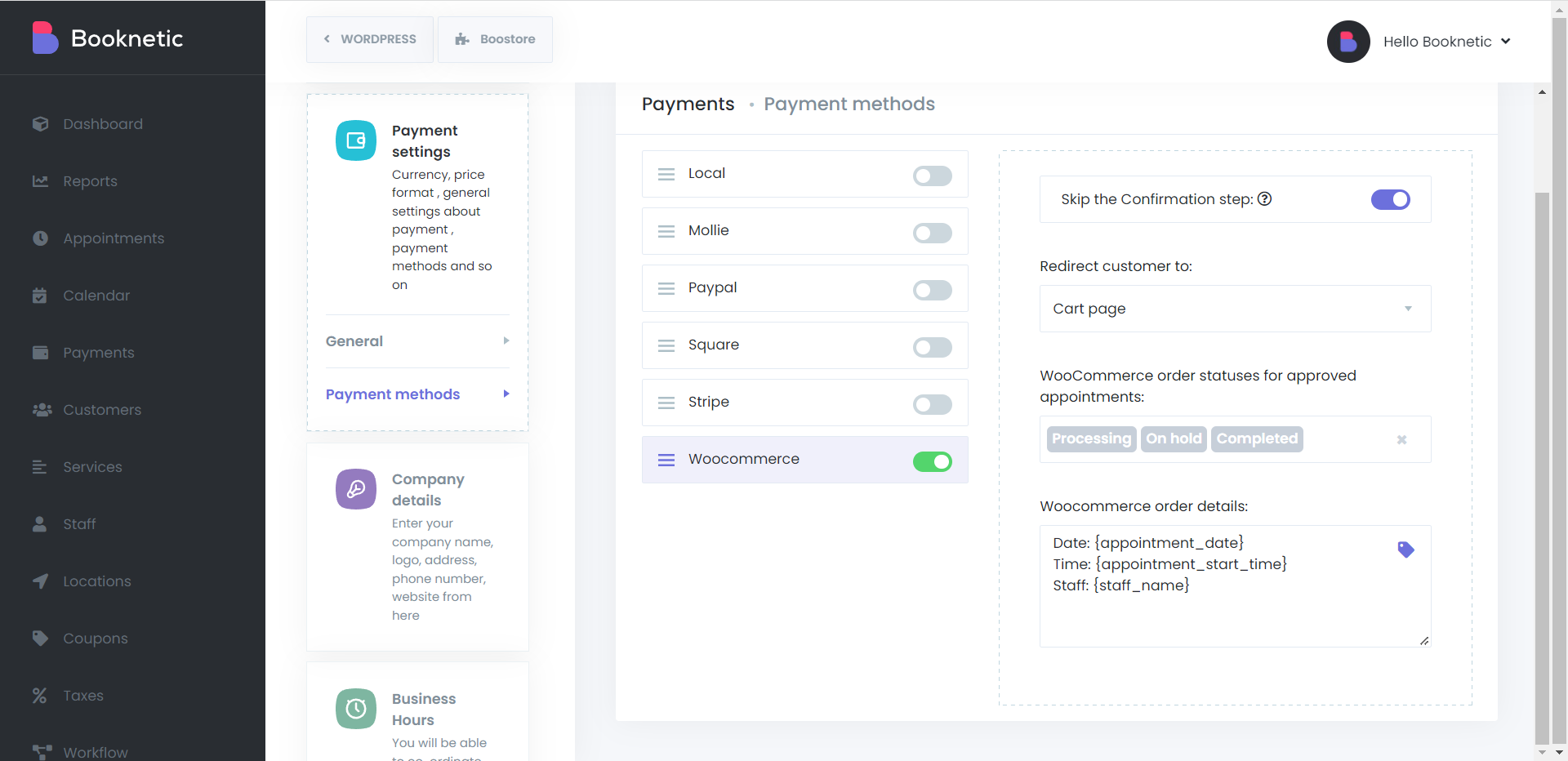Click the Mollie drag handle icon
Screen dimensions: 1568x761
pyautogui.click(x=666, y=231)
